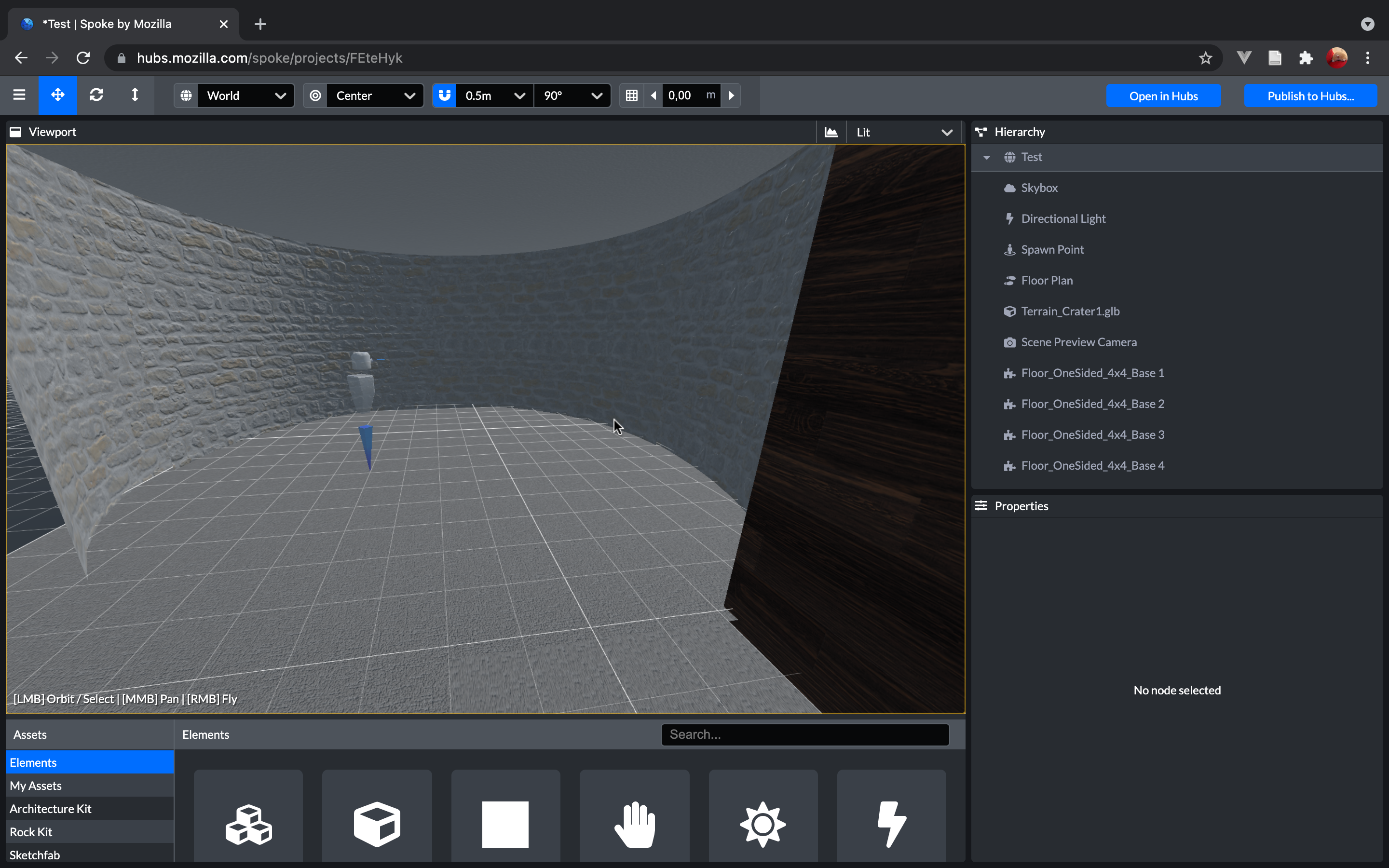Toggle viewport stats chart icon

tap(831, 132)
